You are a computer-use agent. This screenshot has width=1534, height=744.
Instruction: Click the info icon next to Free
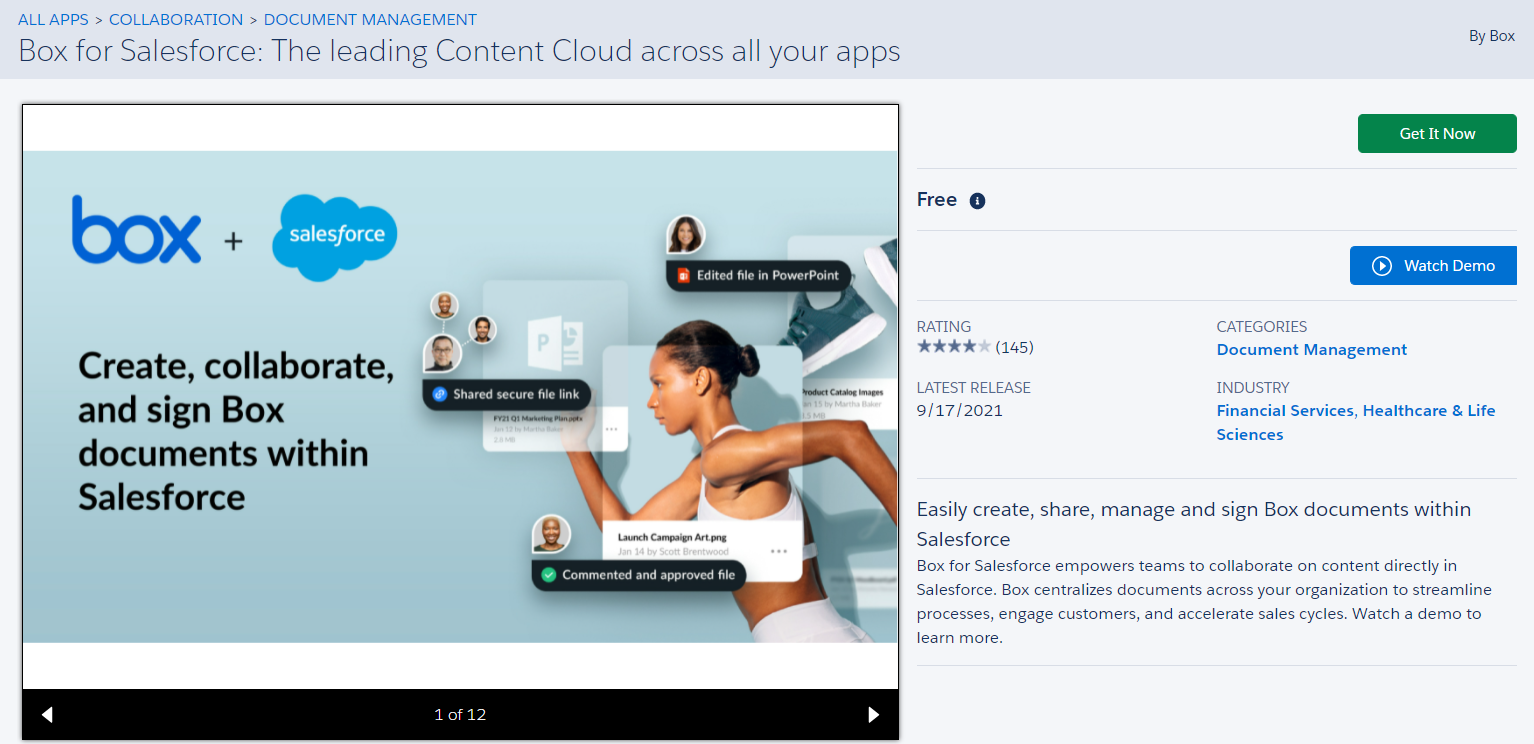[978, 201]
